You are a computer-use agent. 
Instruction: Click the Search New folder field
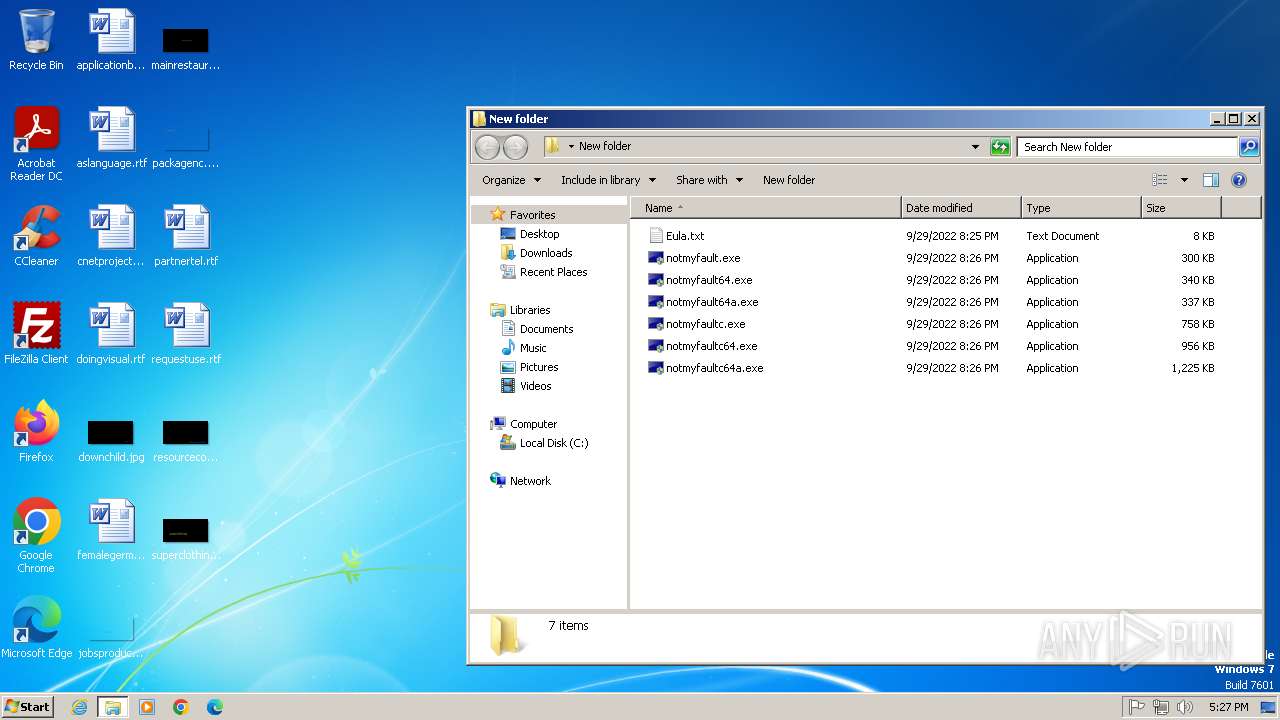point(1127,147)
